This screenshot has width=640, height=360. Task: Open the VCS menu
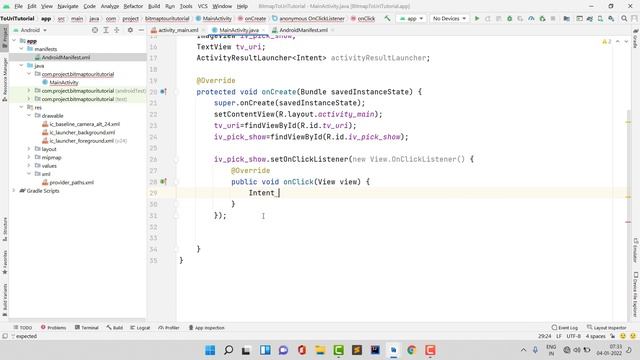(202, 7)
